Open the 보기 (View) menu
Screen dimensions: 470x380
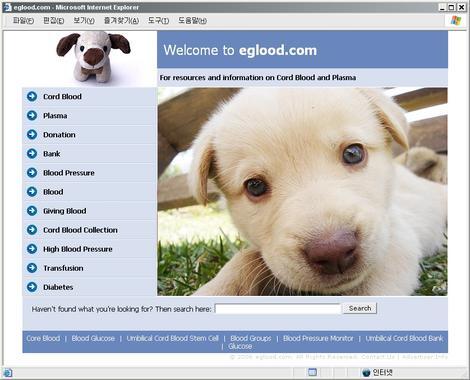(x=84, y=21)
